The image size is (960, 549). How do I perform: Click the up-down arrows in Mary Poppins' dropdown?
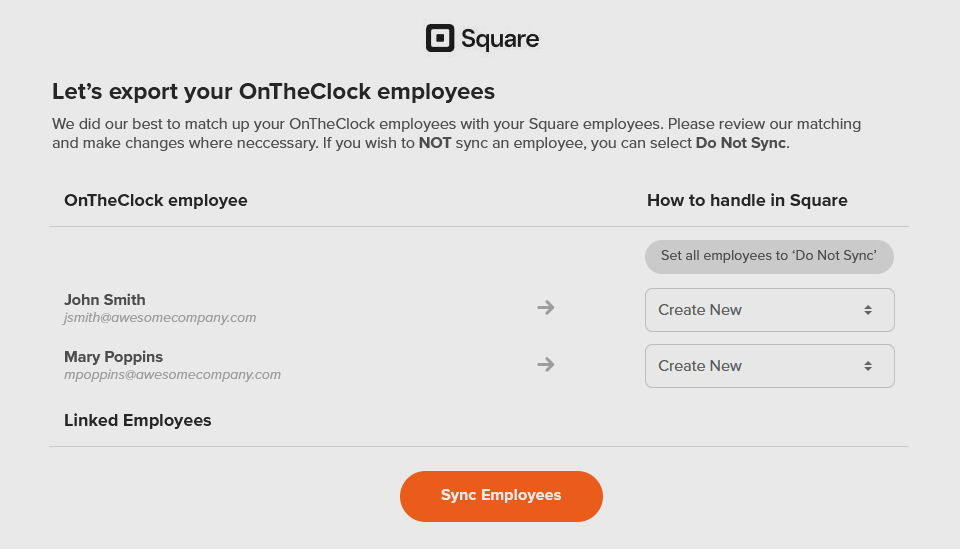(x=868, y=366)
